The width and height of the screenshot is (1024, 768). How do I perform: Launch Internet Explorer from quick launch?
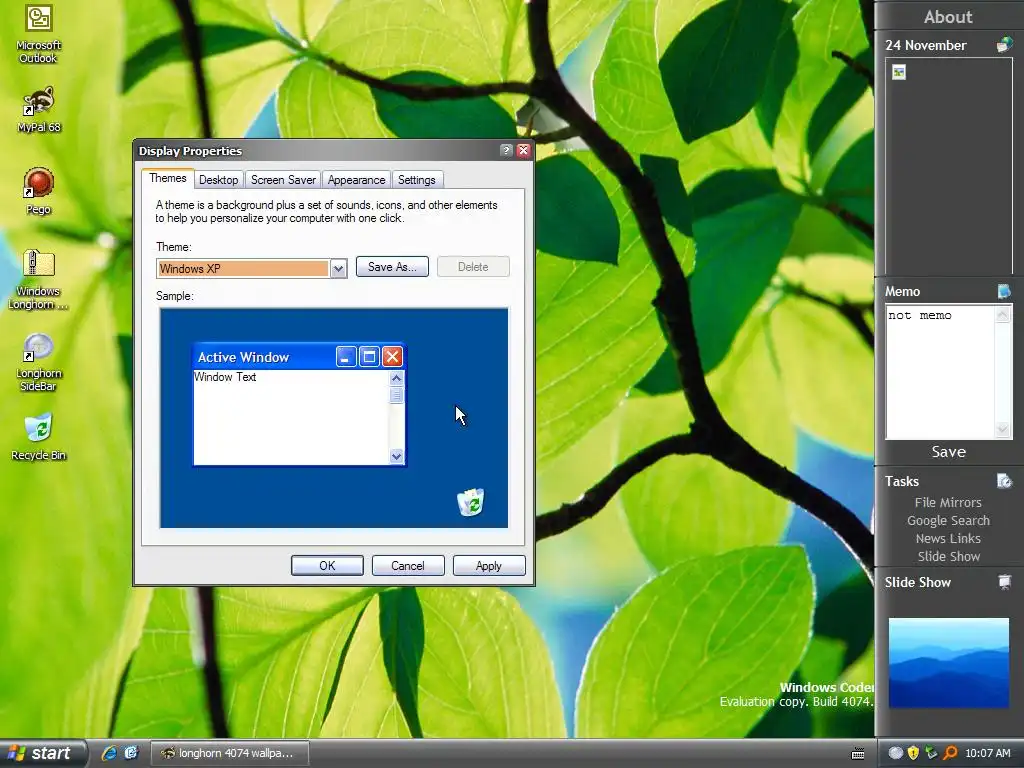click(x=109, y=753)
